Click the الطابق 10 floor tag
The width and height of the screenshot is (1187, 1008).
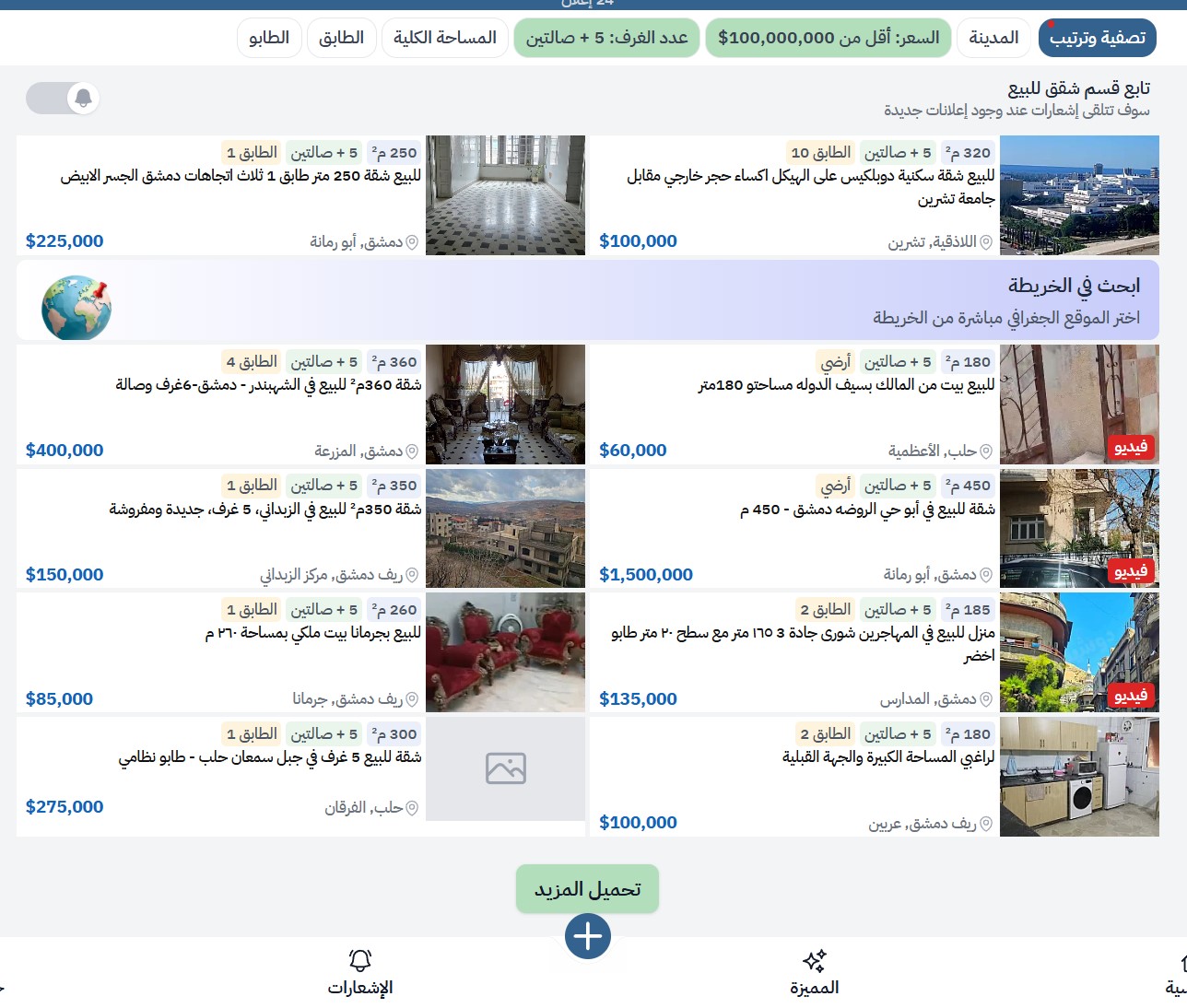821,152
